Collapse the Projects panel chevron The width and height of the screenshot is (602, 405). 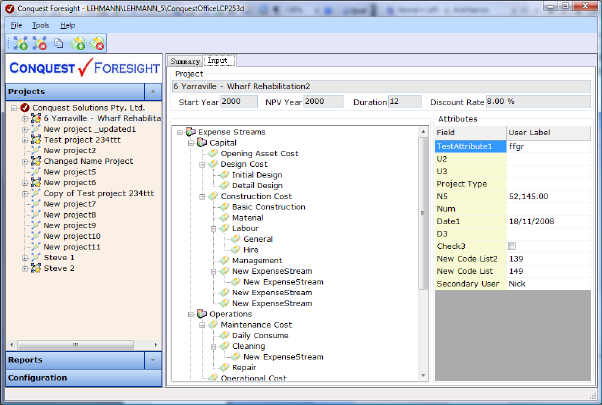coord(153,92)
